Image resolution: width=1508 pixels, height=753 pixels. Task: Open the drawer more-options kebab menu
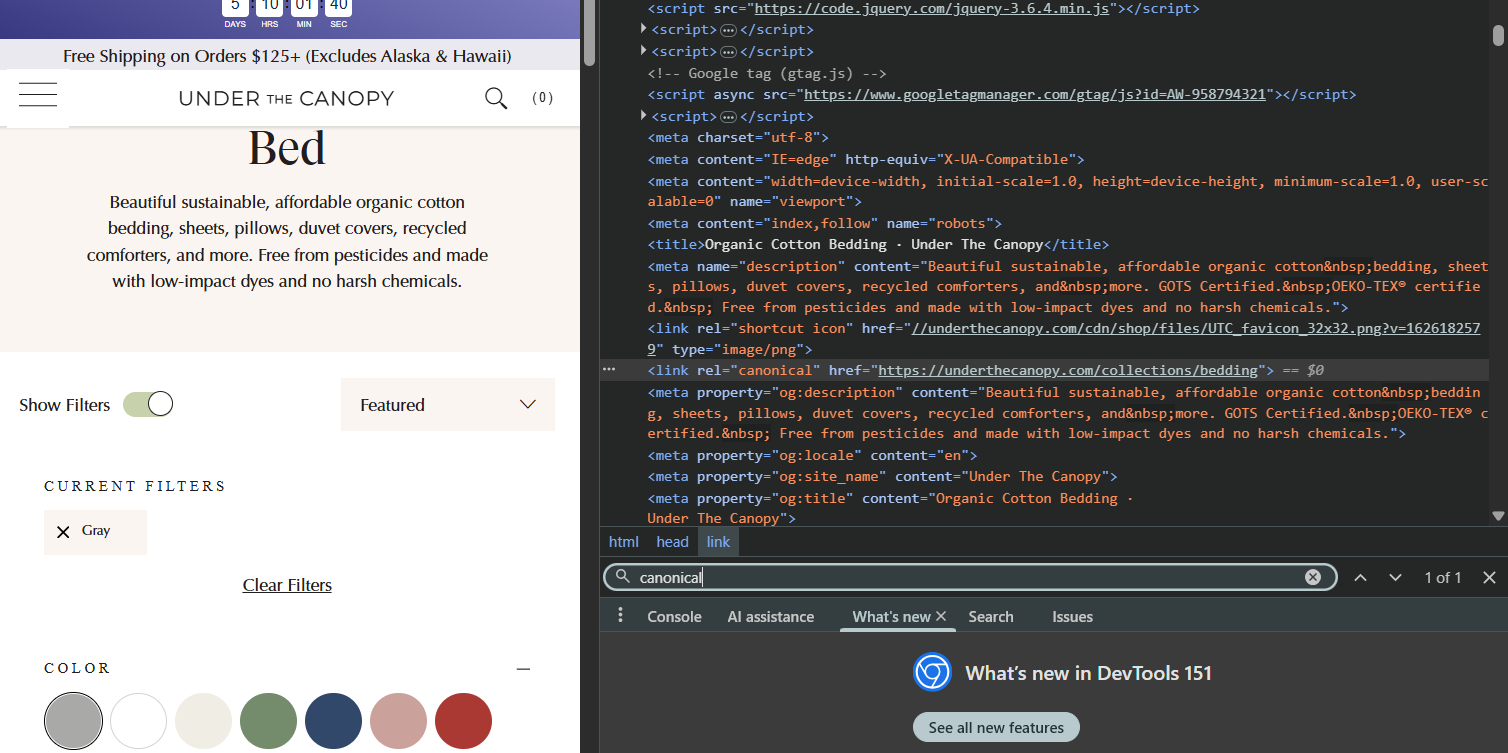pyautogui.click(x=620, y=615)
